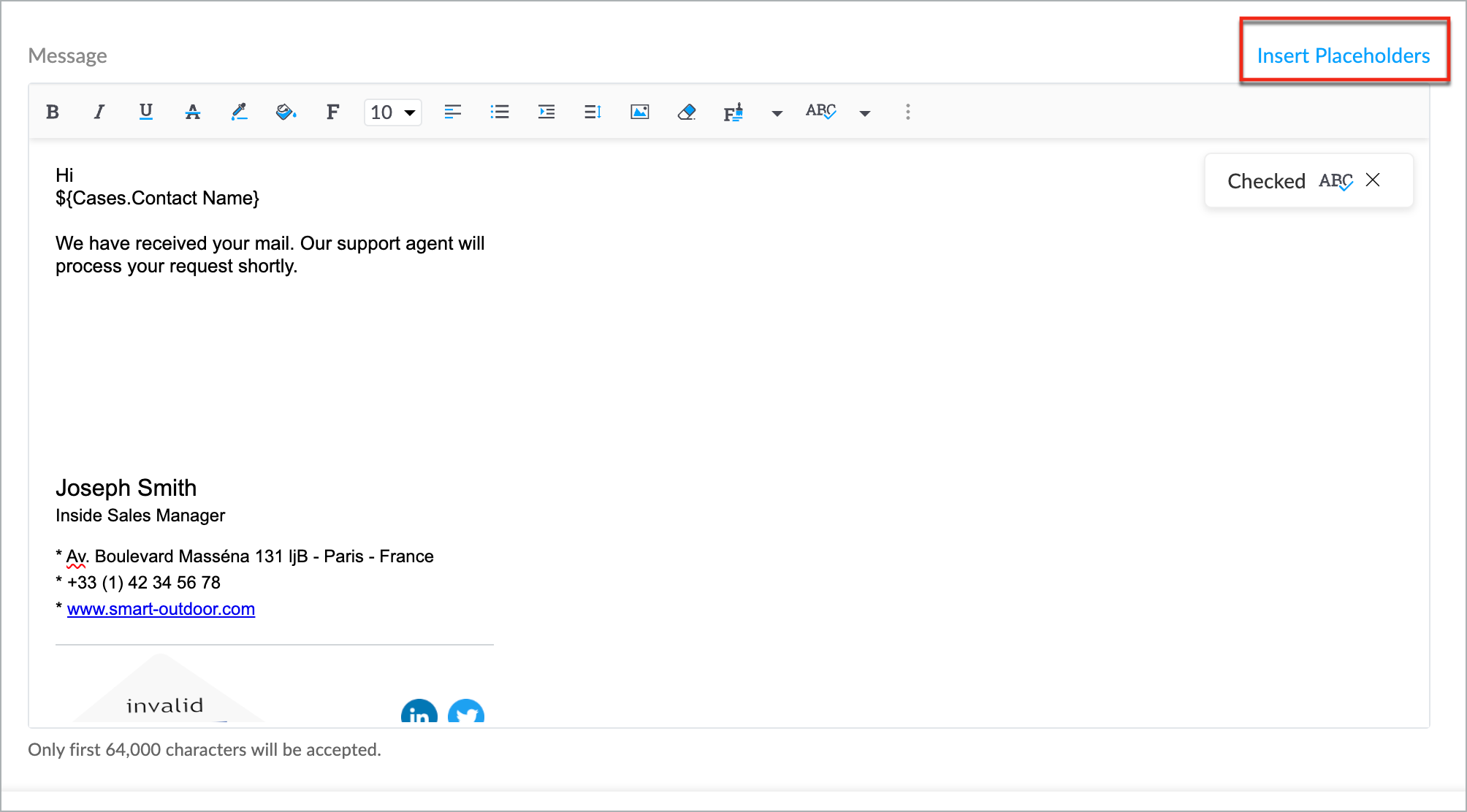Run spell check from toolbar
This screenshot has width=1467, height=812.
[x=820, y=112]
